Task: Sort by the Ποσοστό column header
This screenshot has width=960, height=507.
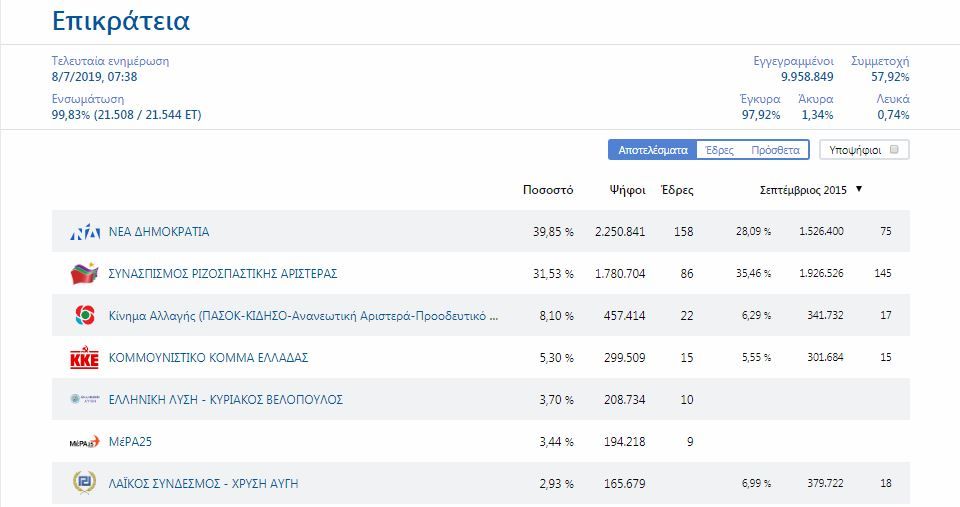Action: click(548, 190)
